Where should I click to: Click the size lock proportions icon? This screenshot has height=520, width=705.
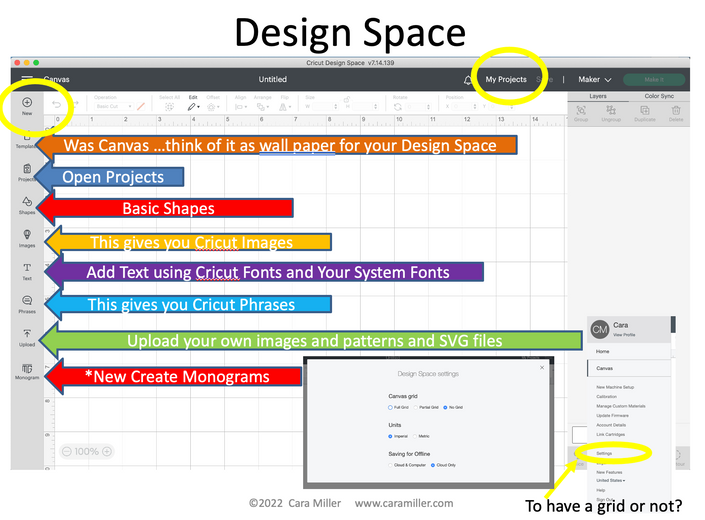tap(347, 100)
